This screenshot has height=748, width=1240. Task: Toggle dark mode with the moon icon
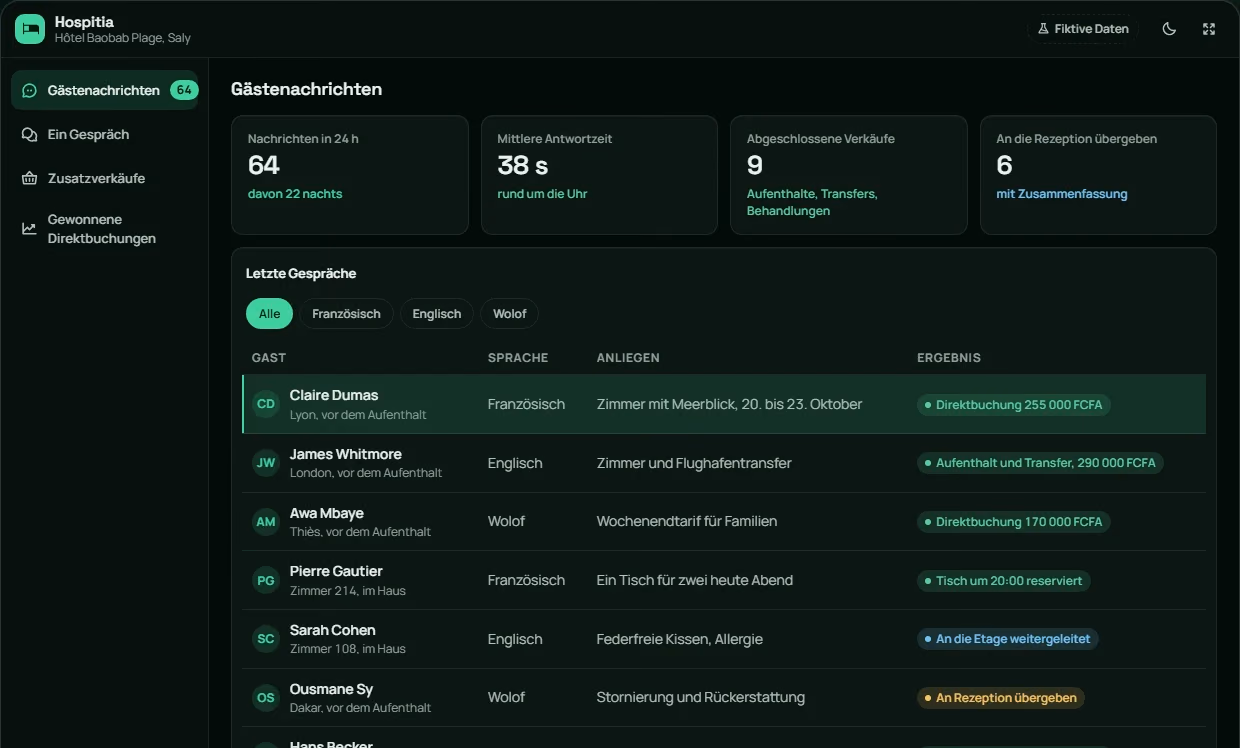coord(1169,29)
